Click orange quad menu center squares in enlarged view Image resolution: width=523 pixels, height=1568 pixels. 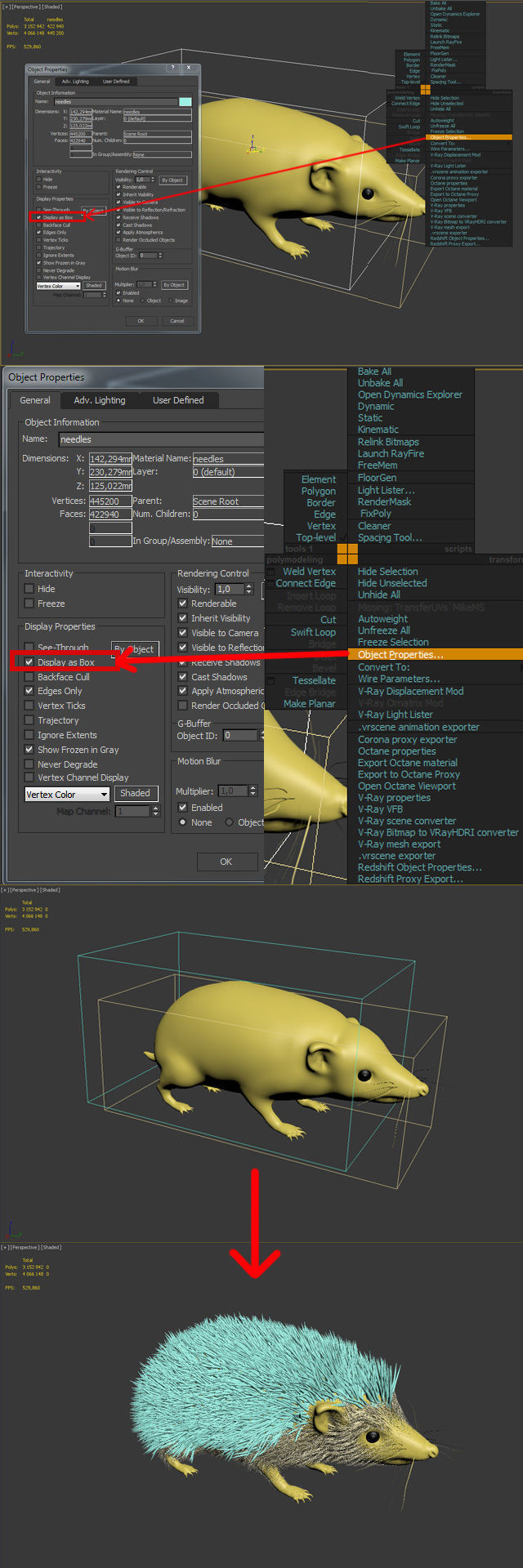click(347, 554)
